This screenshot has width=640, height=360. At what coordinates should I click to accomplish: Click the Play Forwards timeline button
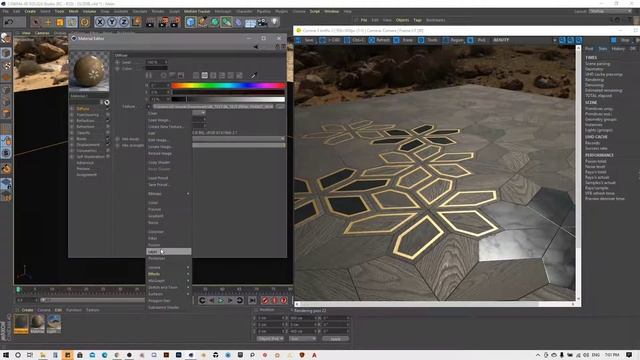(221, 300)
